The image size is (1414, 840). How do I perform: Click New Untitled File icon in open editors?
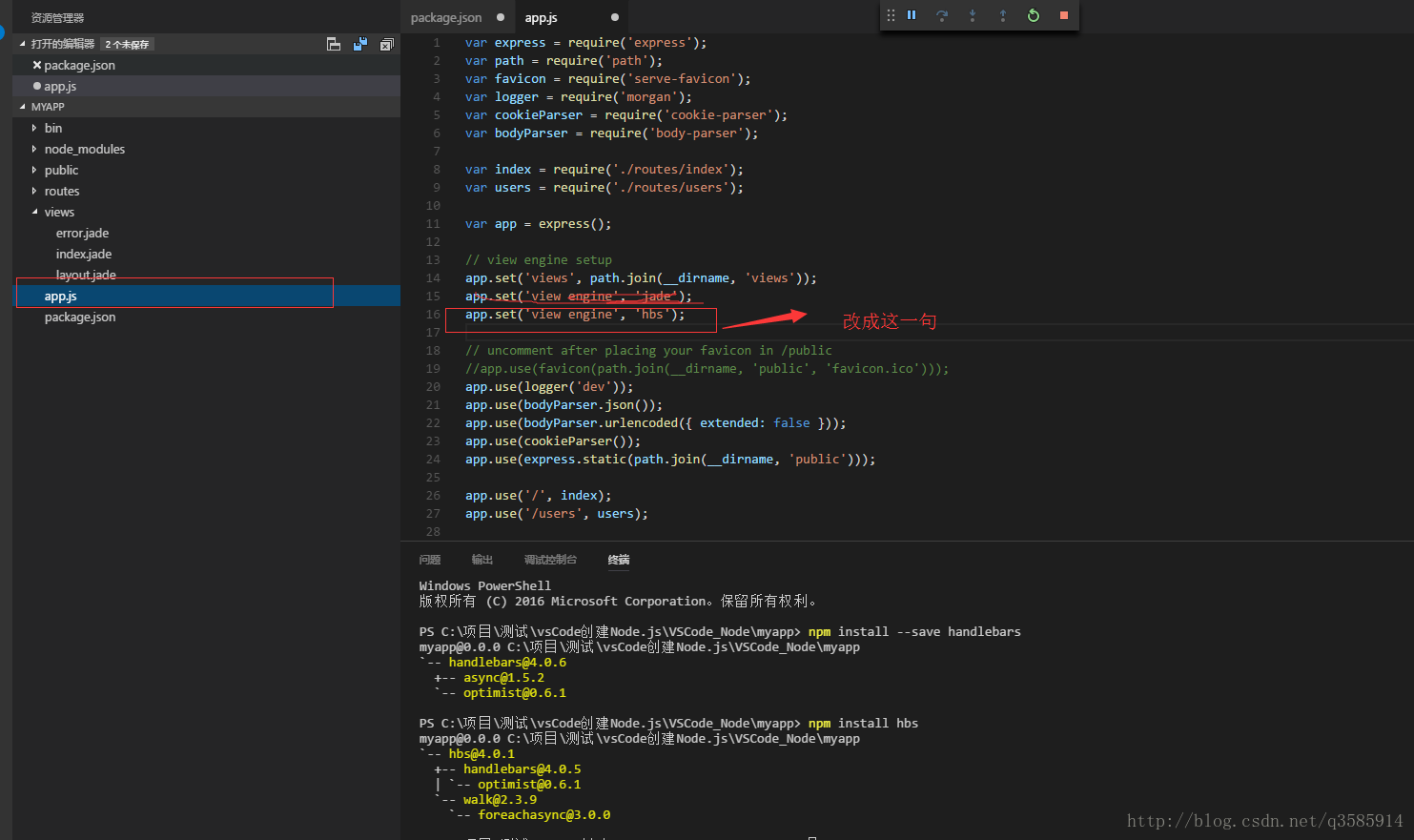[x=334, y=44]
